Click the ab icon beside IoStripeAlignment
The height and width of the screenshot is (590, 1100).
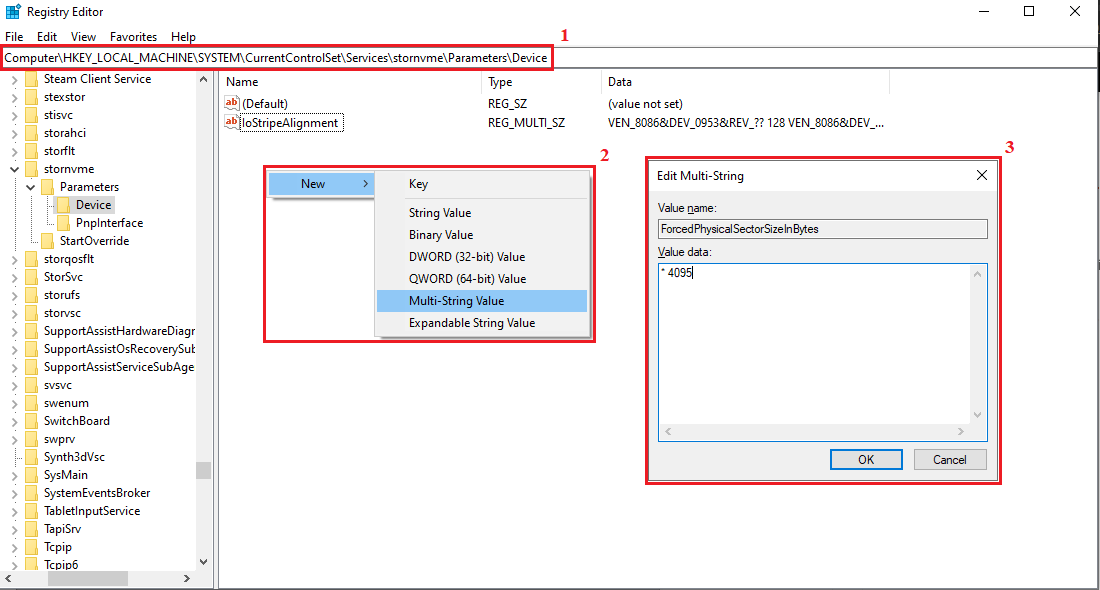[x=231, y=119]
